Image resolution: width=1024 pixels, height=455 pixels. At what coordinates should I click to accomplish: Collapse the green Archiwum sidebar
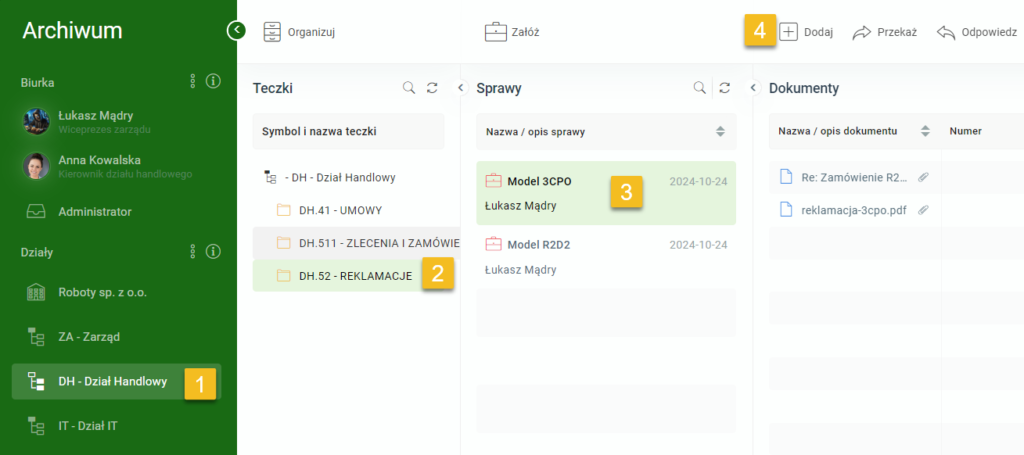[236, 30]
